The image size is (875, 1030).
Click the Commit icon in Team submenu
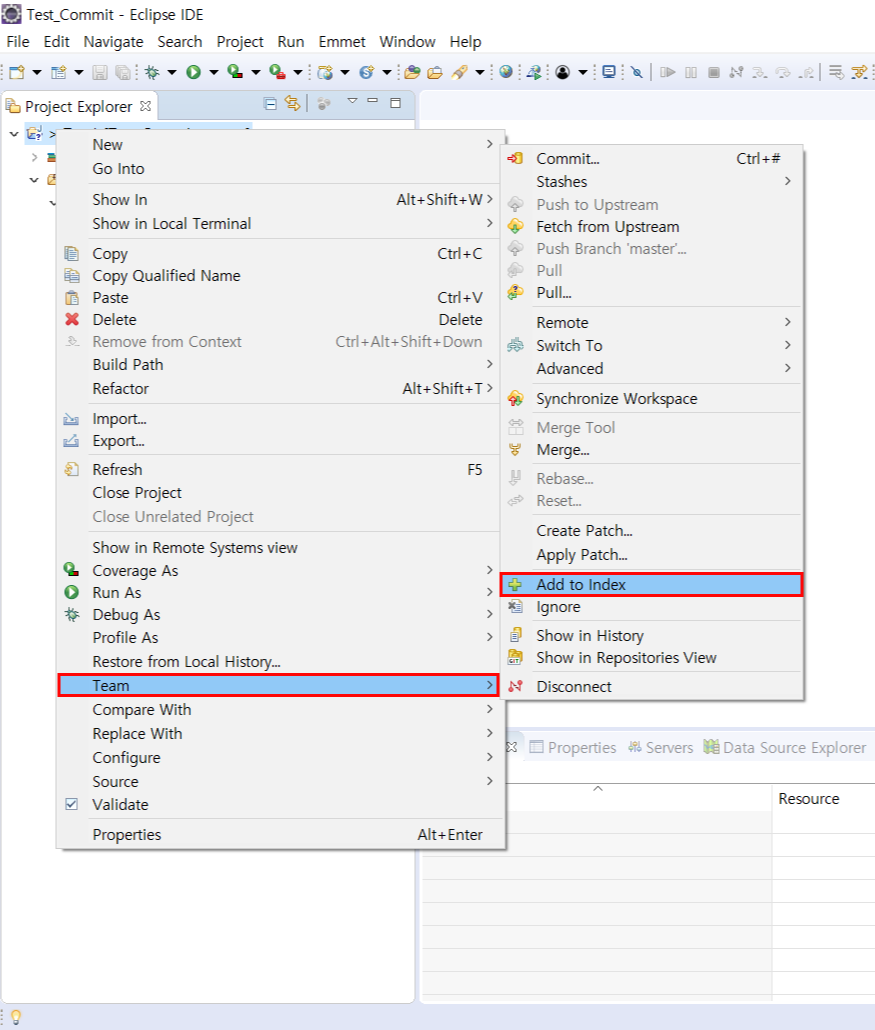pos(516,158)
